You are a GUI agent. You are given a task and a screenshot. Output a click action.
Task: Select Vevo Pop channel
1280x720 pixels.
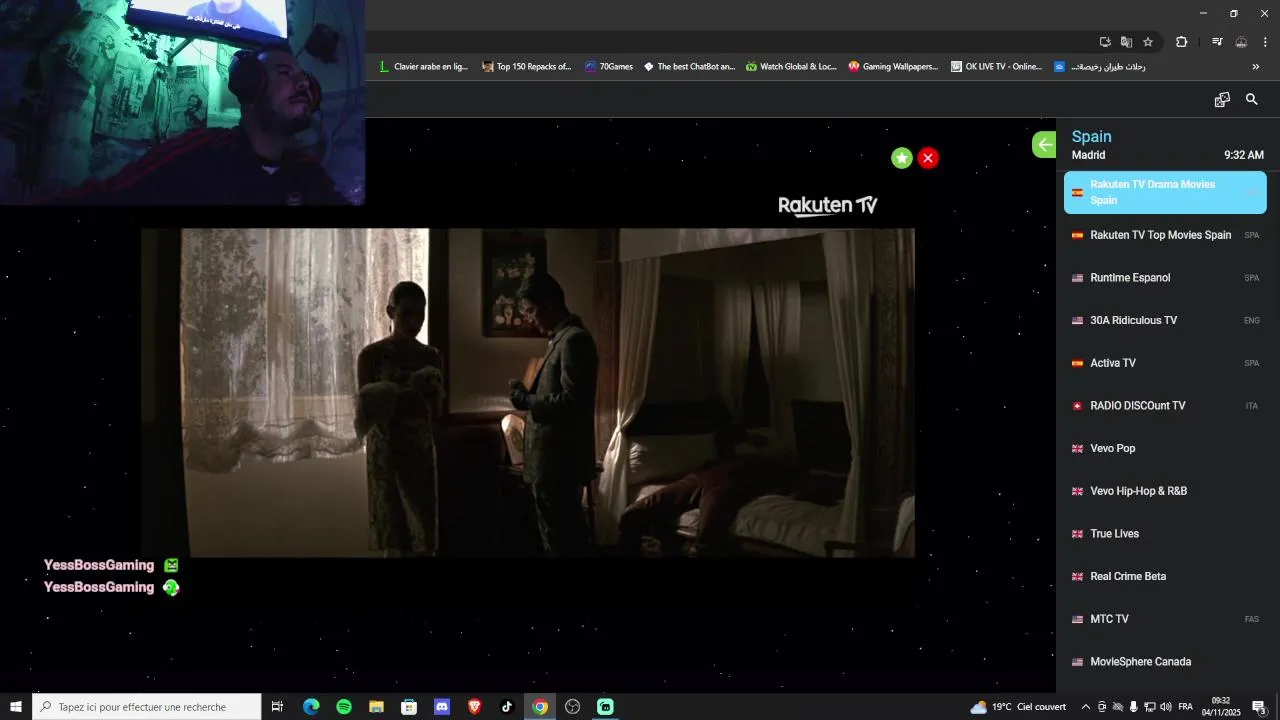click(x=1165, y=449)
